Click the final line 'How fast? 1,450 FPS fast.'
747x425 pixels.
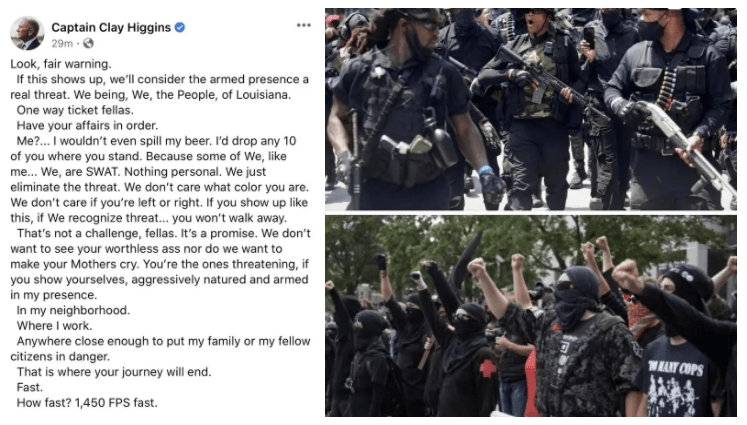tap(87, 403)
